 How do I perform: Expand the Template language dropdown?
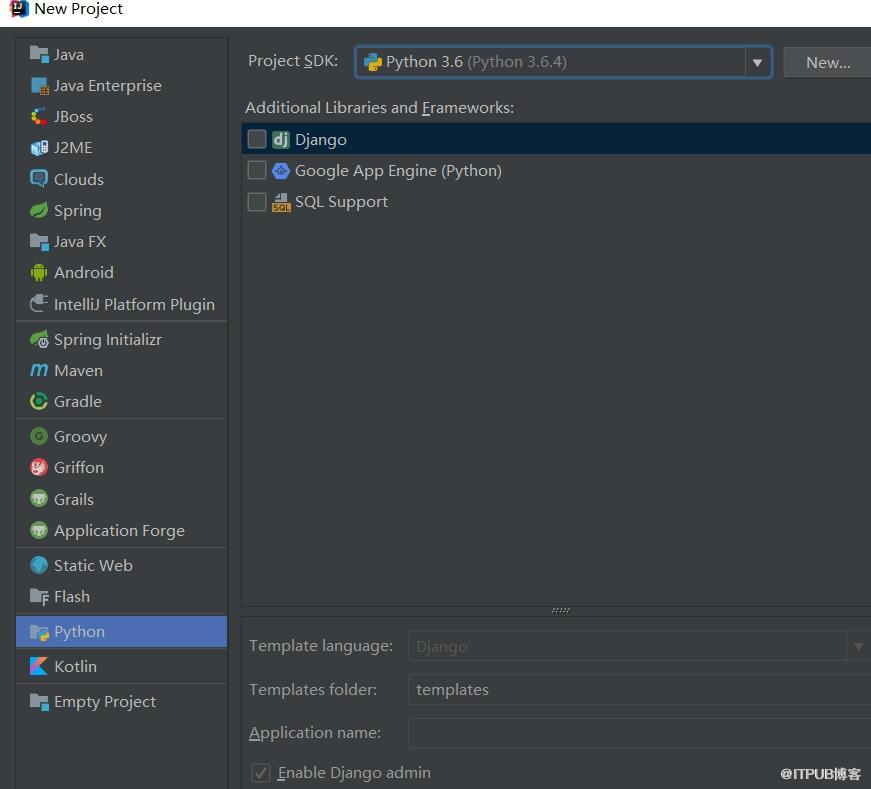click(x=858, y=646)
